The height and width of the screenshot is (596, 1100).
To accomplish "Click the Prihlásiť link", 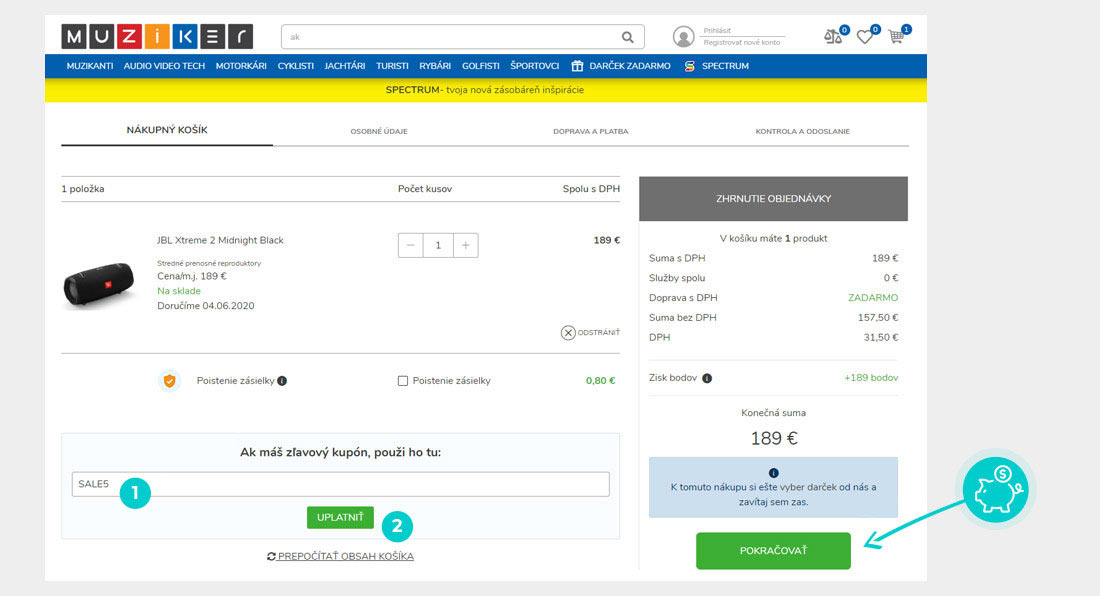I will click(717, 31).
